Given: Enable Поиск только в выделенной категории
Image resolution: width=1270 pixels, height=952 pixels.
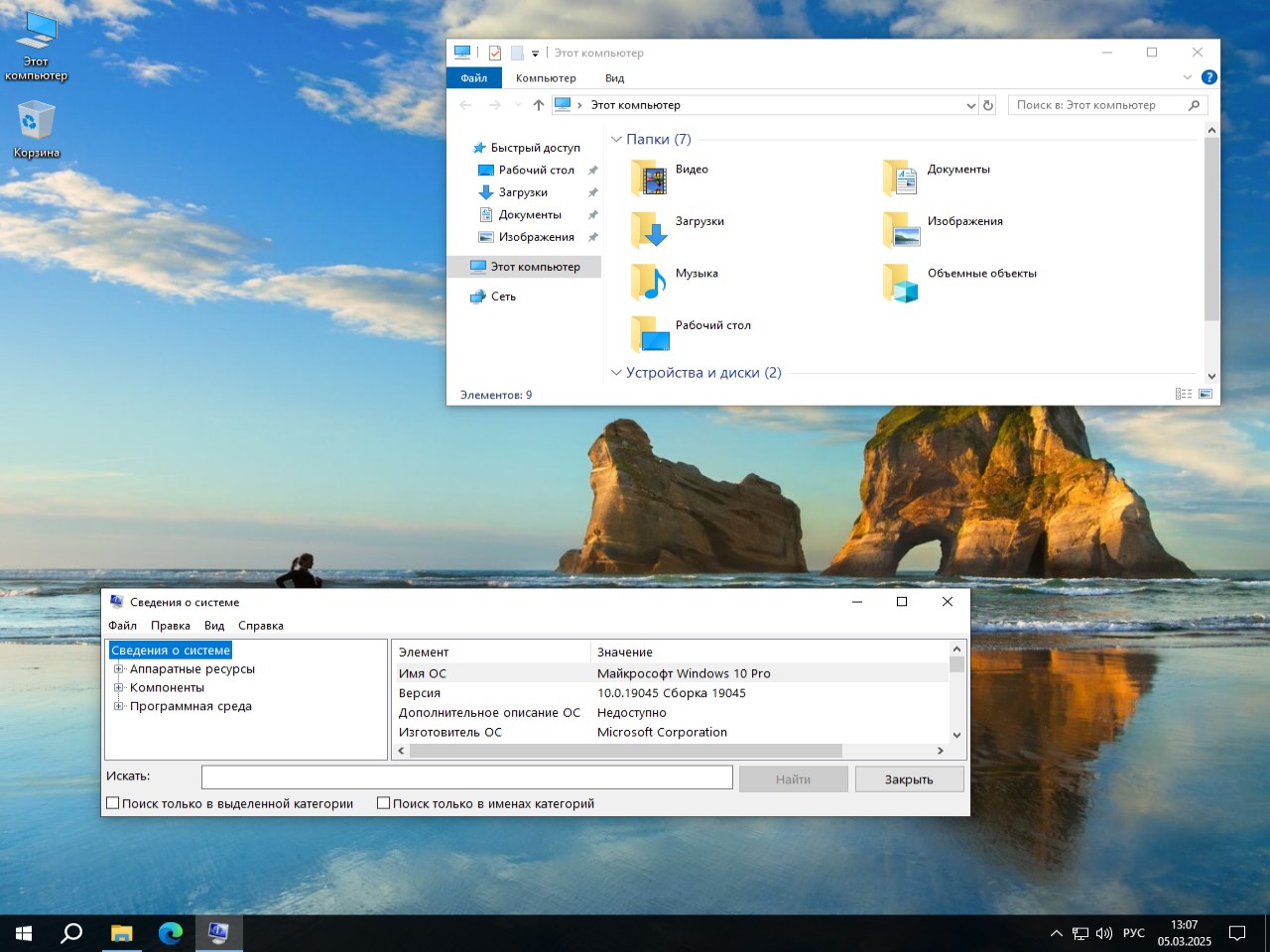Looking at the screenshot, I should (113, 803).
